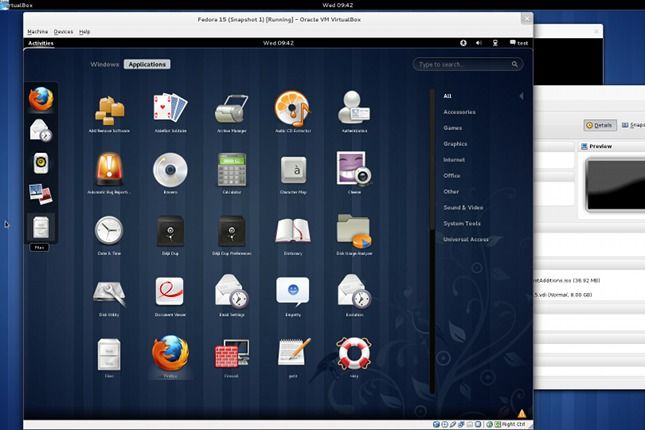Image resolution: width=645 pixels, height=430 pixels.
Task: Filter apps by Internet category
Action: 454,160
